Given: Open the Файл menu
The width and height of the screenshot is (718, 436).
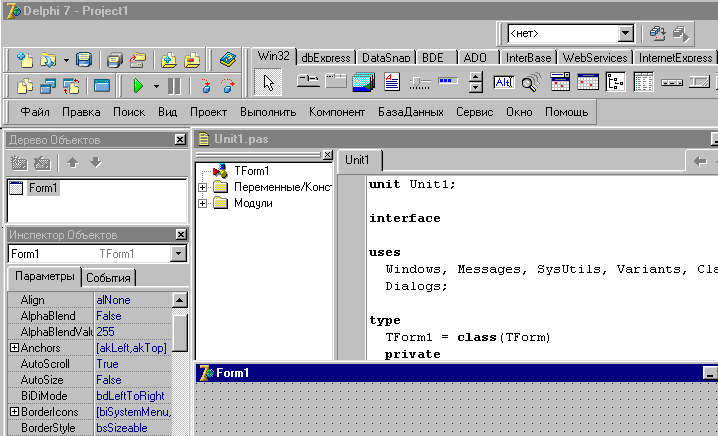Looking at the screenshot, I should click(x=35, y=112).
